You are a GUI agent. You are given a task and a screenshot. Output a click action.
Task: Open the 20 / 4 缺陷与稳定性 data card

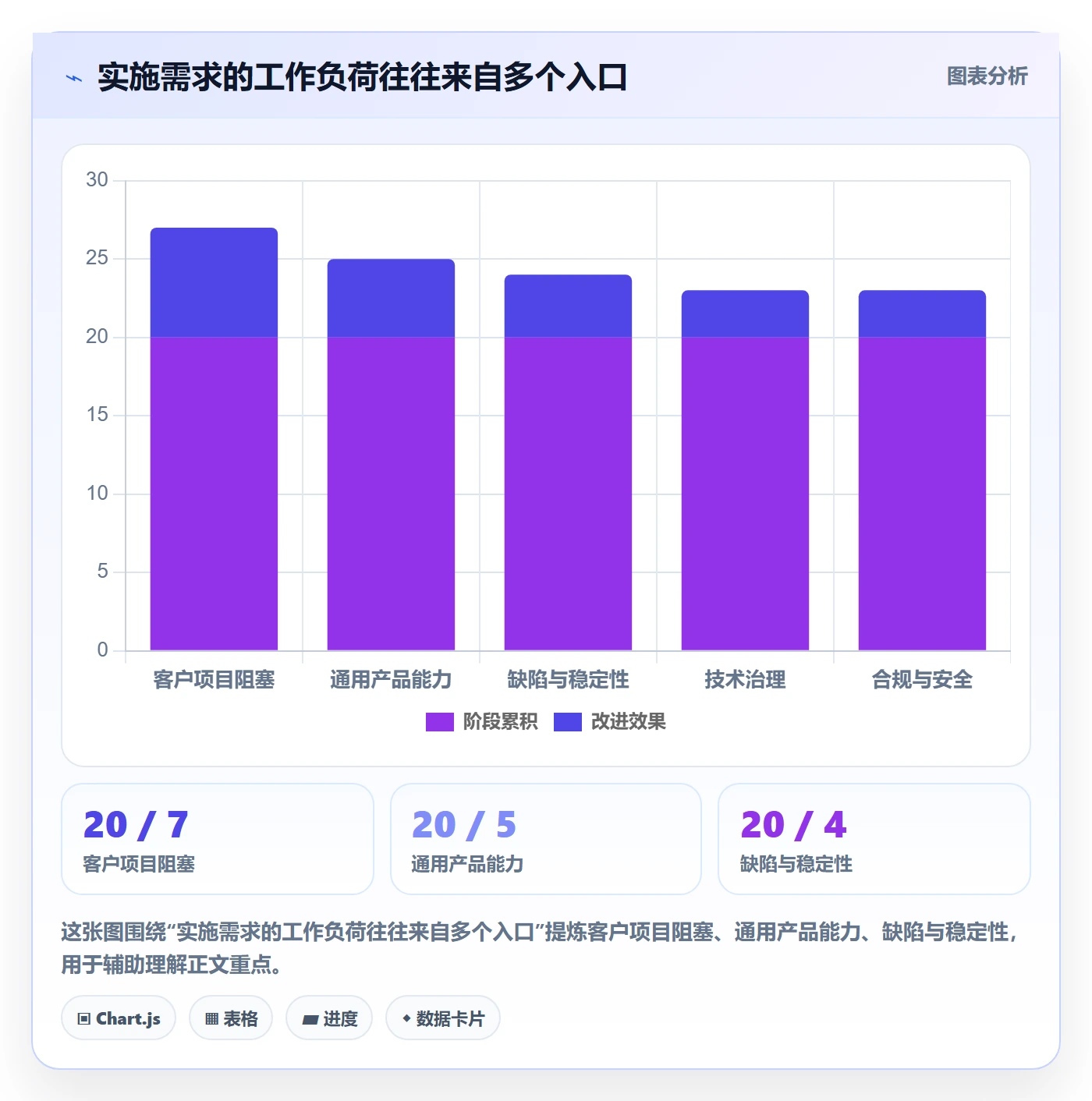874,839
